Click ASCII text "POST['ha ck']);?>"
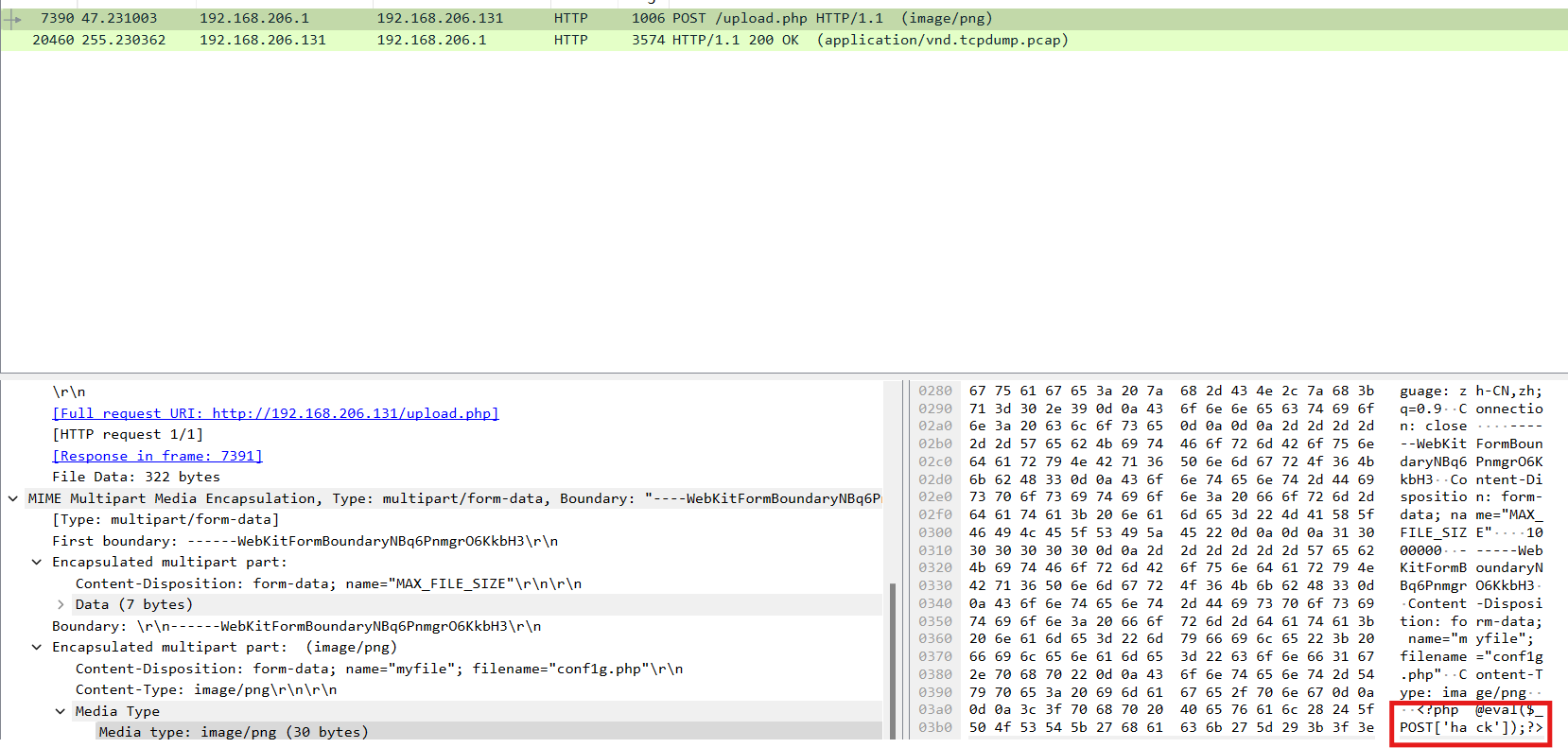This screenshot has width=1568, height=748. pos(1471,727)
